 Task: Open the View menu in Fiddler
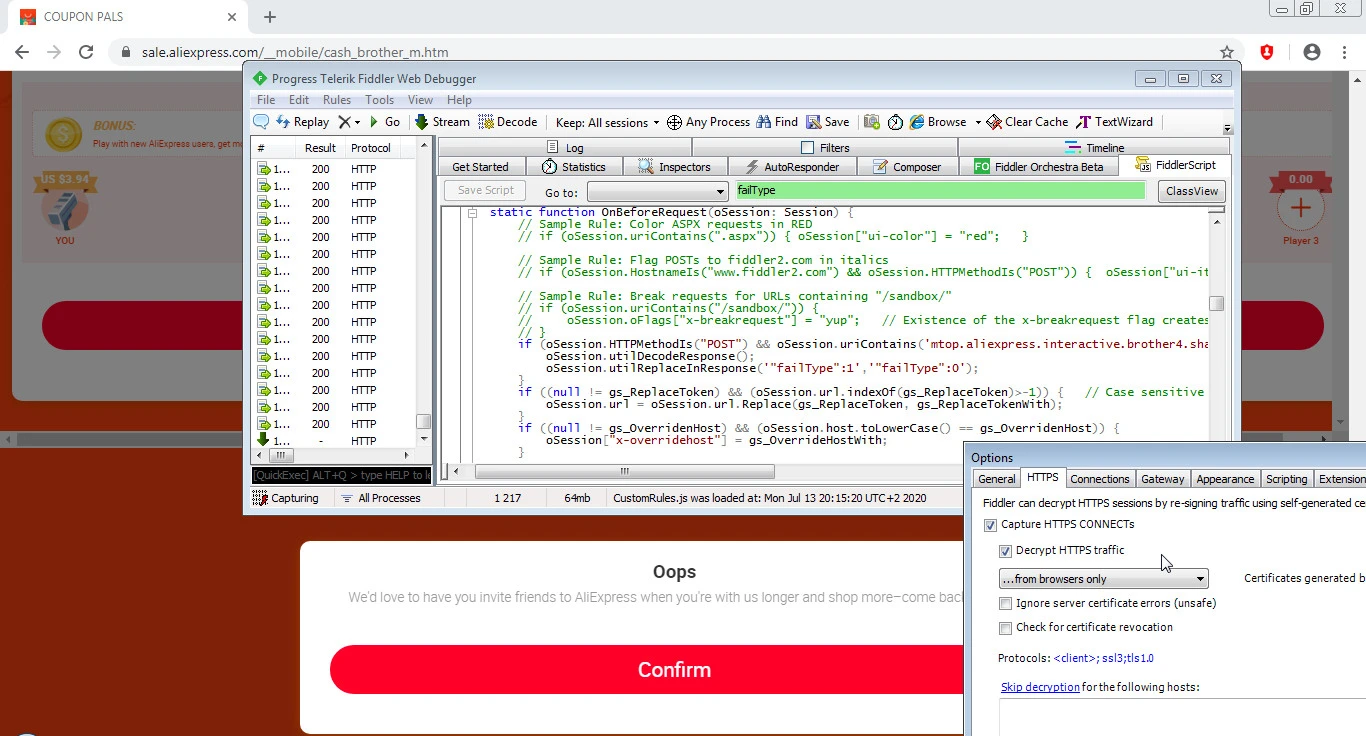421,100
